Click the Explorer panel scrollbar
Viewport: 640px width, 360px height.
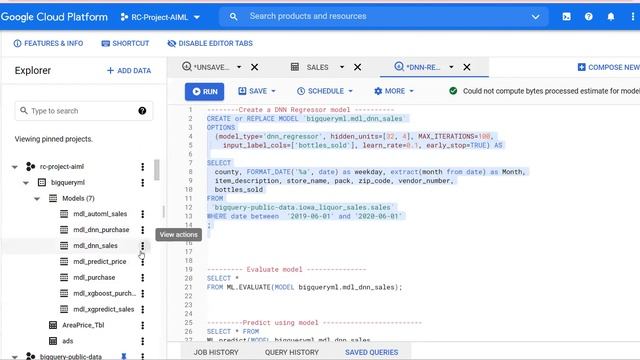[x=157, y=170]
